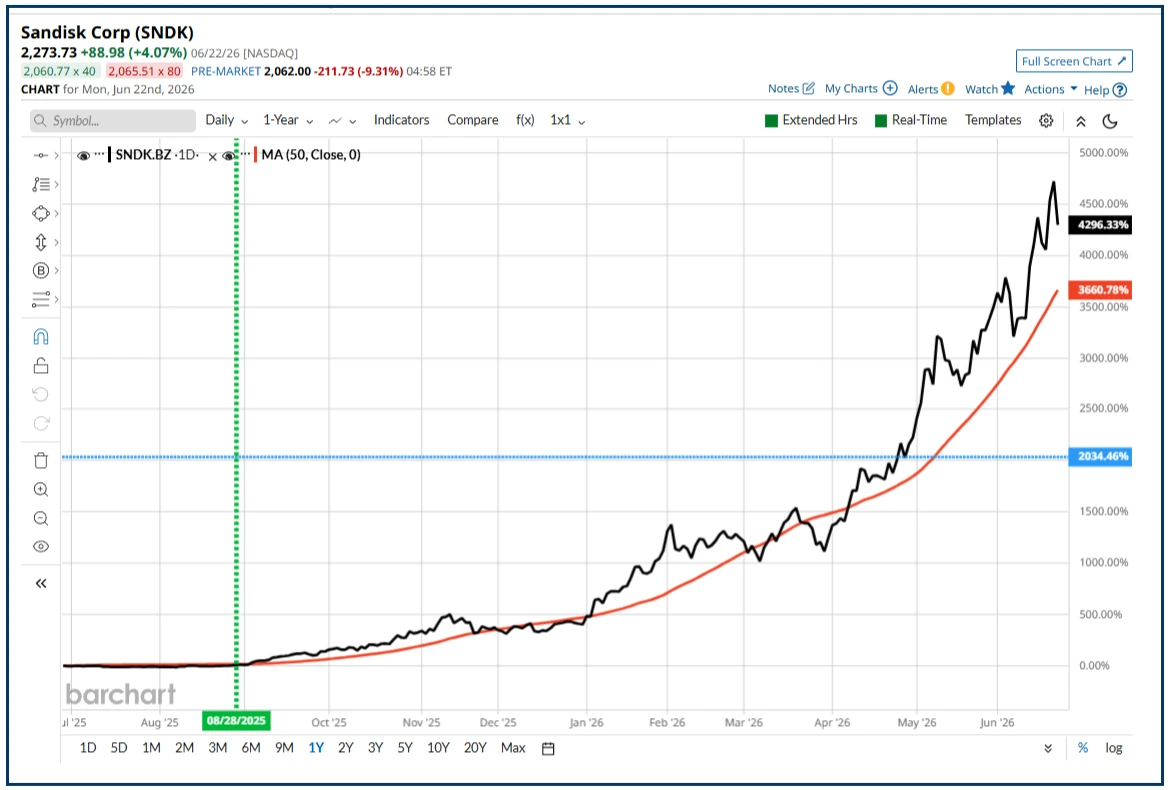Select the Max time range
This screenshot has width=1168, height=790.
pos(513,748)
